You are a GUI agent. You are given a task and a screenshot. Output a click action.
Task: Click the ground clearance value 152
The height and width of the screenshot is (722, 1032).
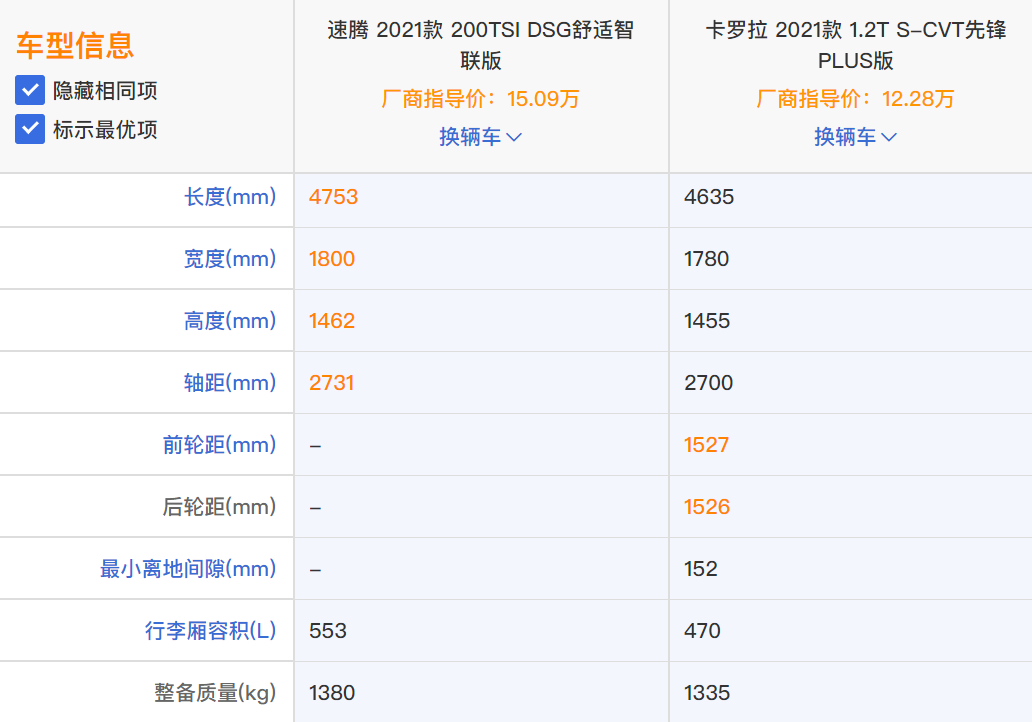[x=700, y=569]
